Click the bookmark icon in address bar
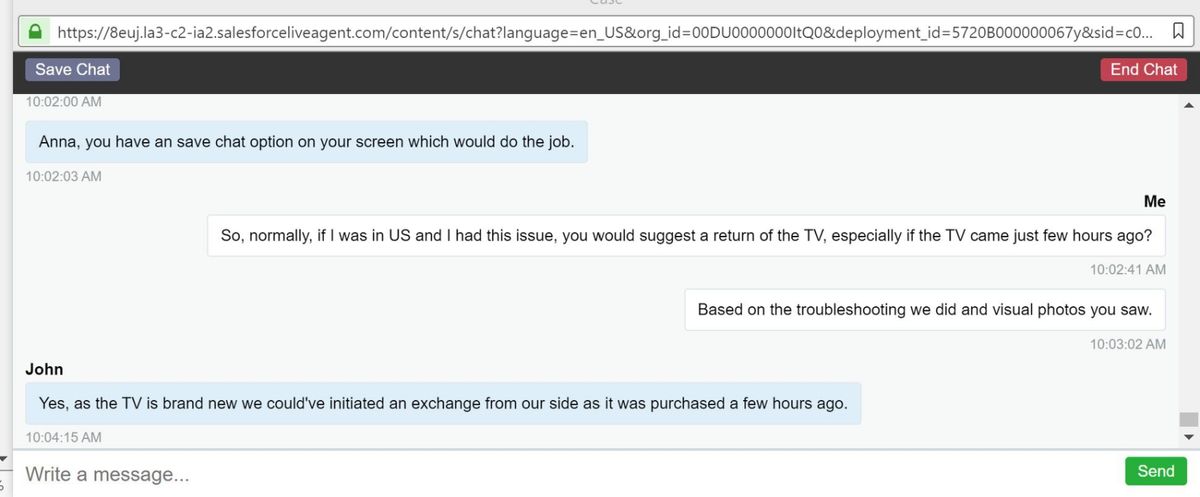The width and height of the screenshot is (1200, 497). (1177, 32)
